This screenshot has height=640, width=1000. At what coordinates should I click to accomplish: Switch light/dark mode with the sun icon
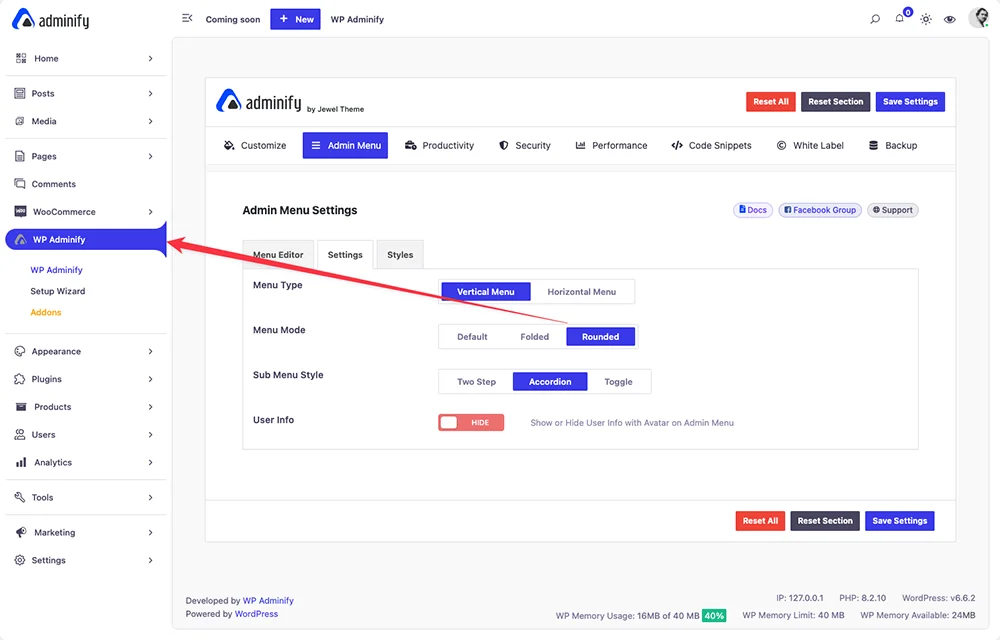tap(925, 19)
